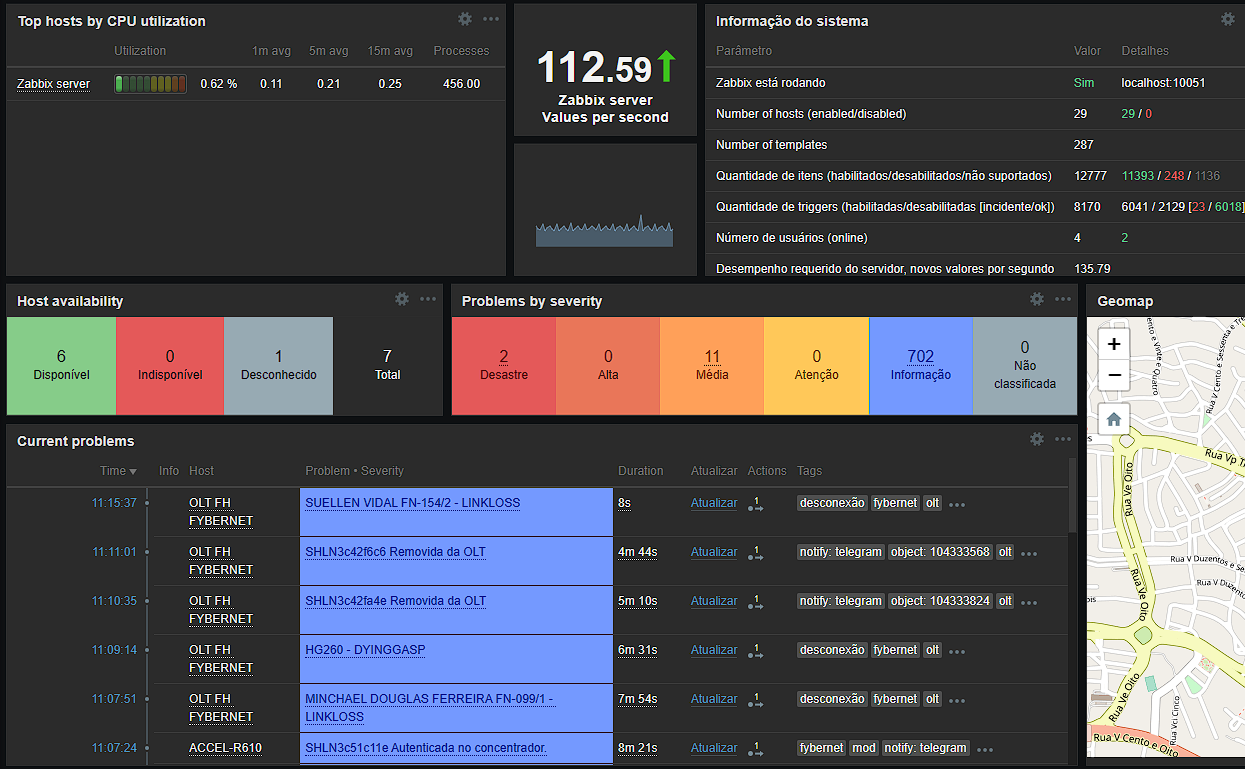Select Alta severity tile
1245x769 pixels.
coord(608,366)
